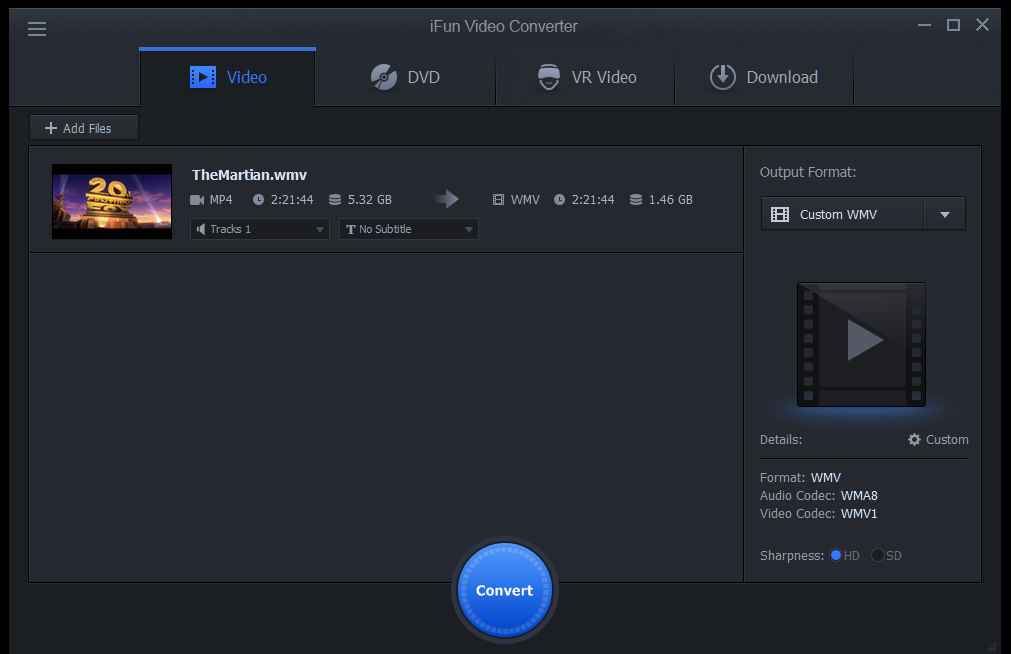Open the hamburger menu icon
1011x654 pixels.
coord(37,29)
